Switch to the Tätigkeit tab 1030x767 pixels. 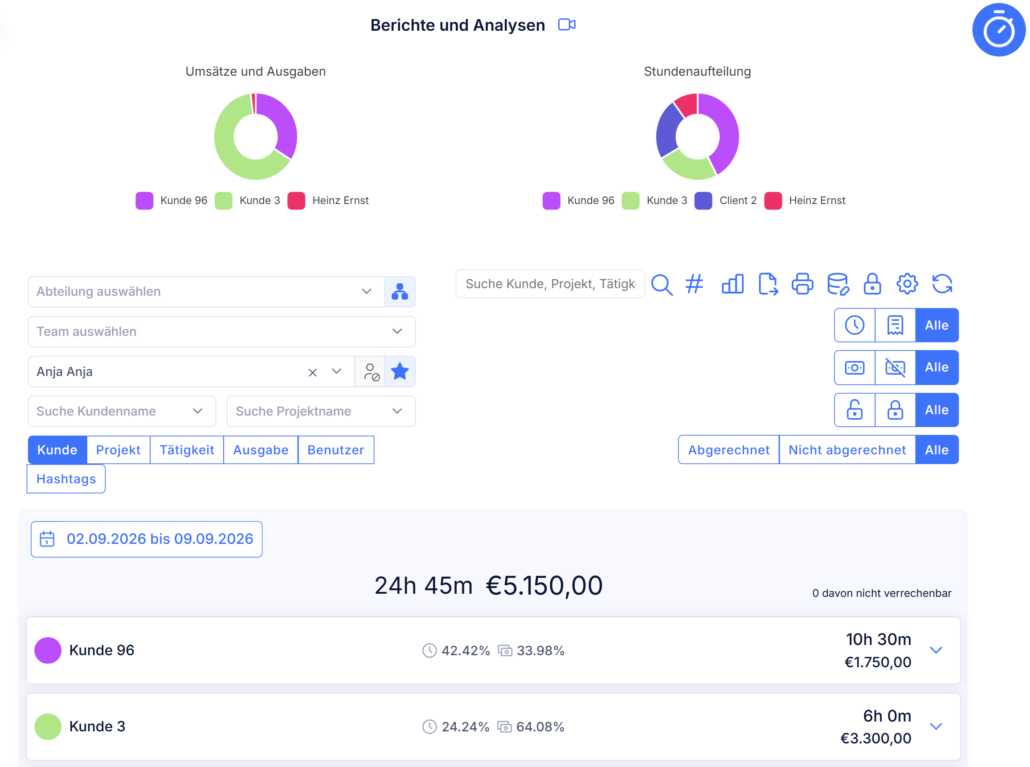click(187, 450)
